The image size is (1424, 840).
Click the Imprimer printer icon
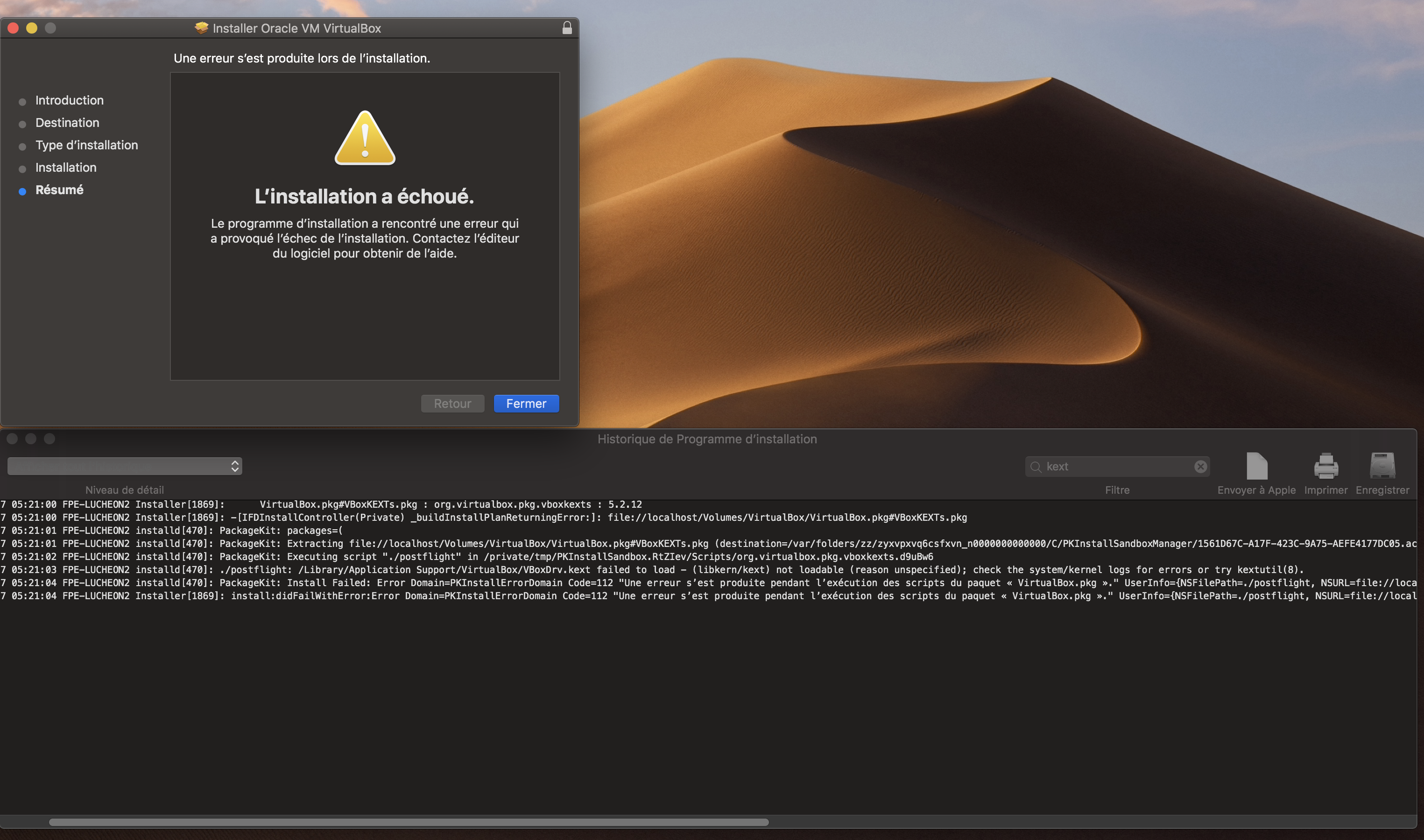1325,466
